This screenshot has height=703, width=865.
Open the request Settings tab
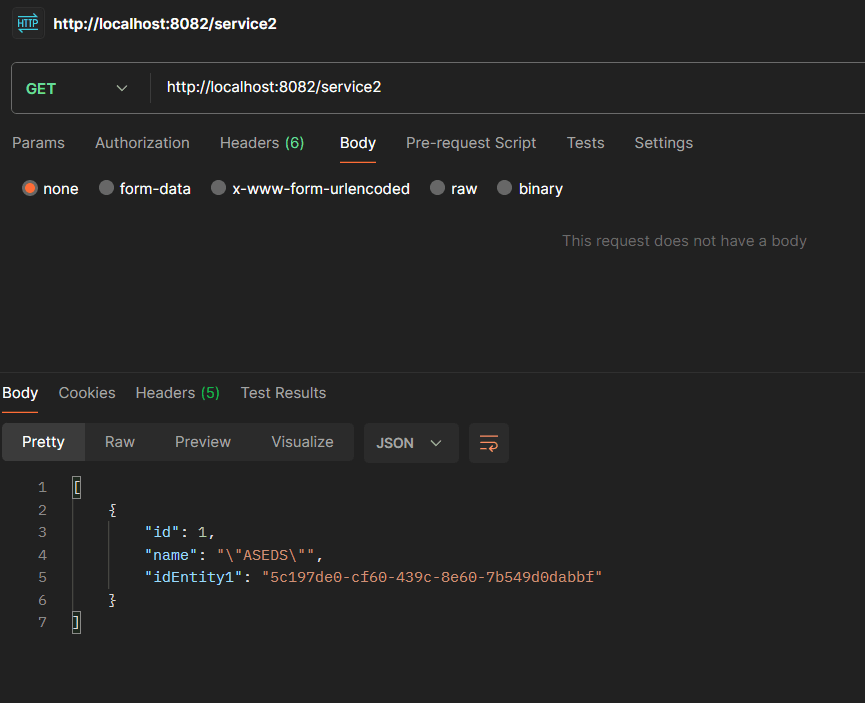(663, 143)
